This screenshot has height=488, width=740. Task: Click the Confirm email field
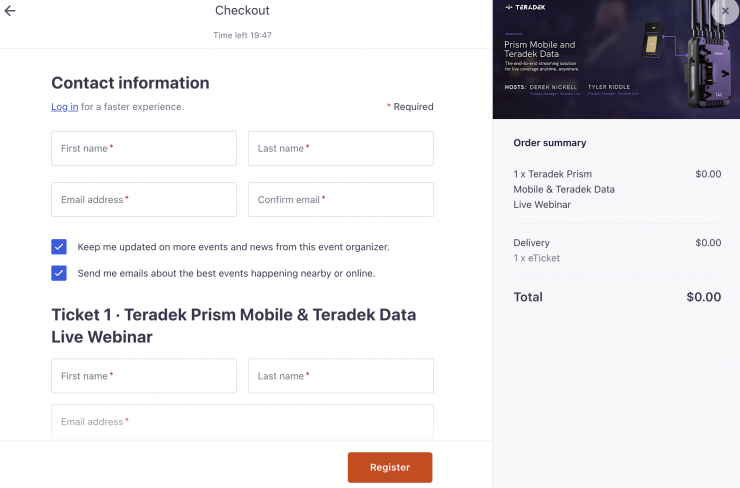(x=340, y=200)
